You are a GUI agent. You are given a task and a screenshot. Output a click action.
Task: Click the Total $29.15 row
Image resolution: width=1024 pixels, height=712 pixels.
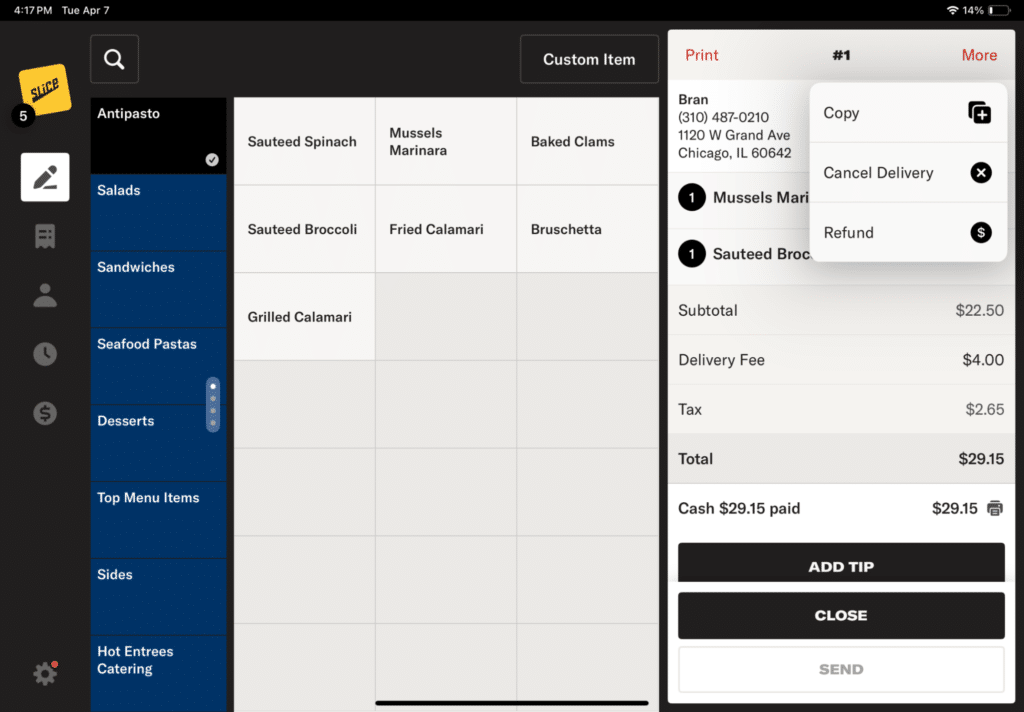tap(841, 459)
